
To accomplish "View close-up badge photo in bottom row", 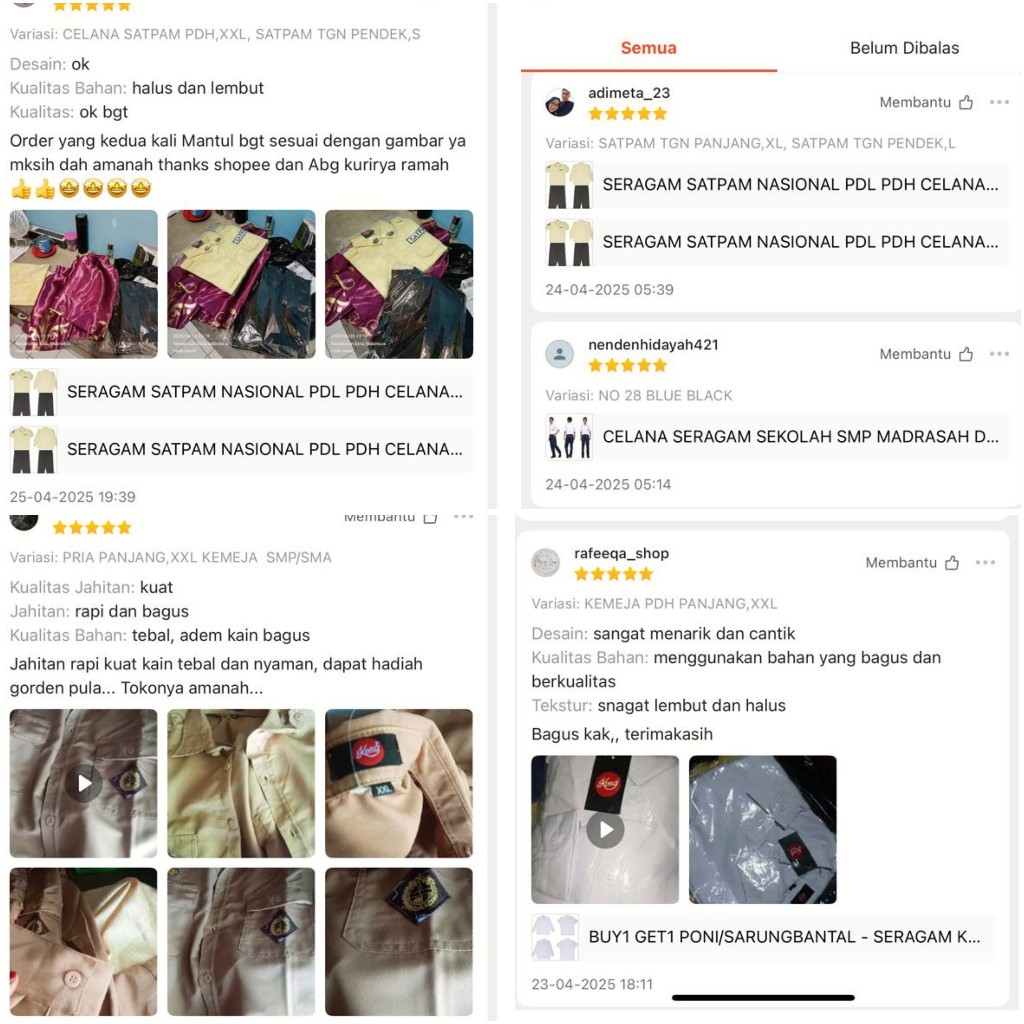I will tap(399, 942).
